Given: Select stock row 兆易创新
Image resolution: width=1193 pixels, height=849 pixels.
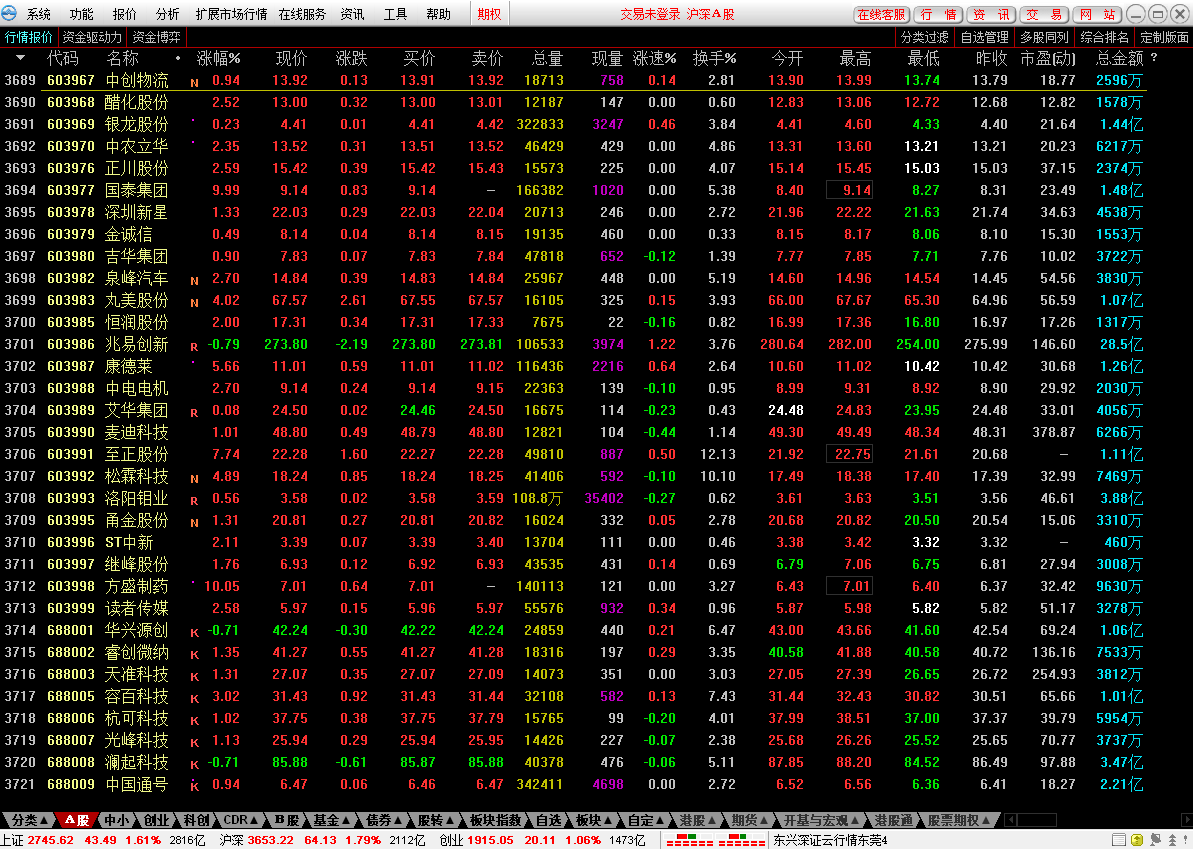Looking at the screenshot, I should [574, 344].
